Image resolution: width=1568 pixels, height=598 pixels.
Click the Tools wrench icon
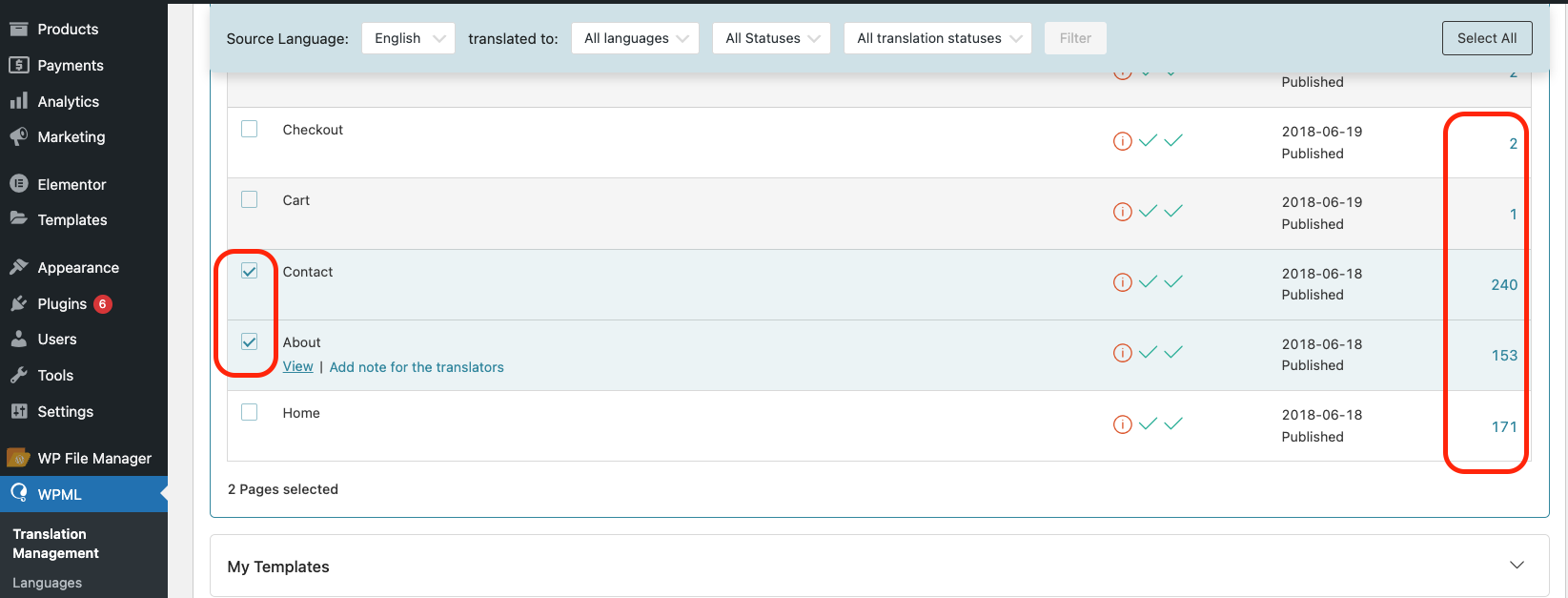click(x=18, y=375)
